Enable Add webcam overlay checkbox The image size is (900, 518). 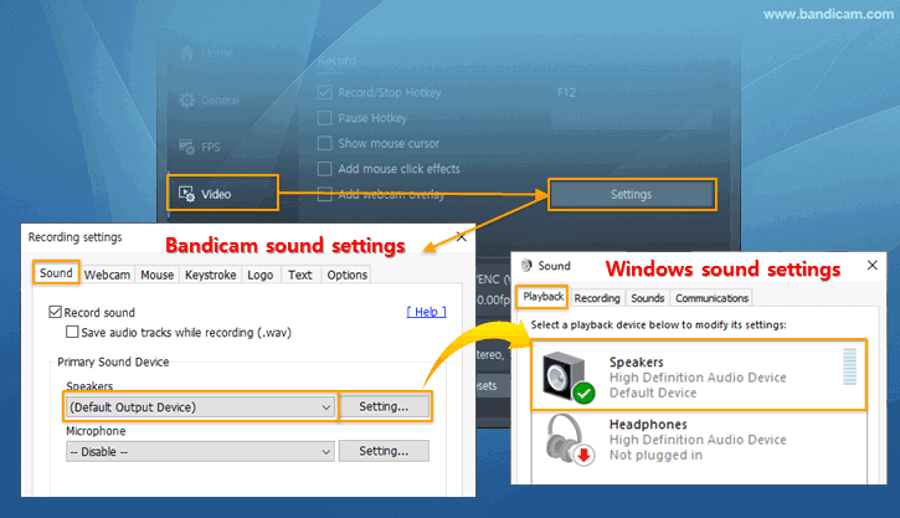[x=325, y=194]
